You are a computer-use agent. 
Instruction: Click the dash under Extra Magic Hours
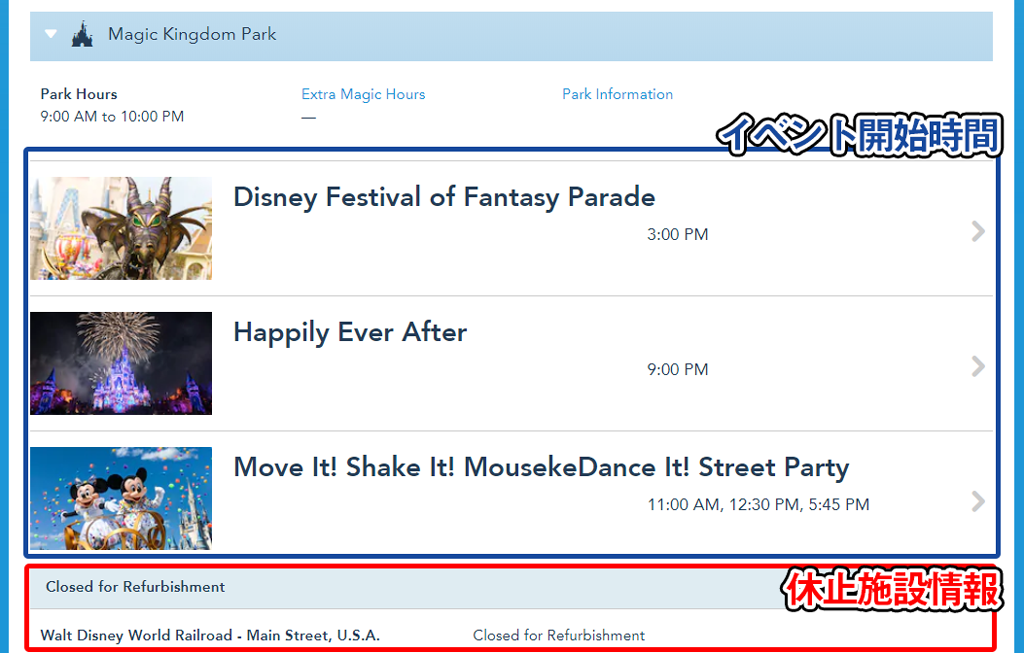(308, 118)
